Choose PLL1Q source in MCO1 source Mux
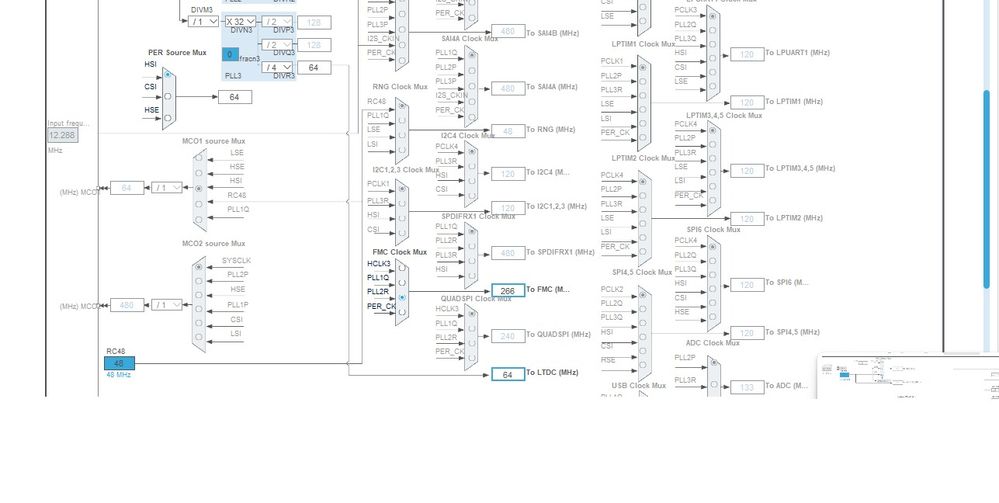The width and height of the screenshot is (999, 503). (199, 219)
